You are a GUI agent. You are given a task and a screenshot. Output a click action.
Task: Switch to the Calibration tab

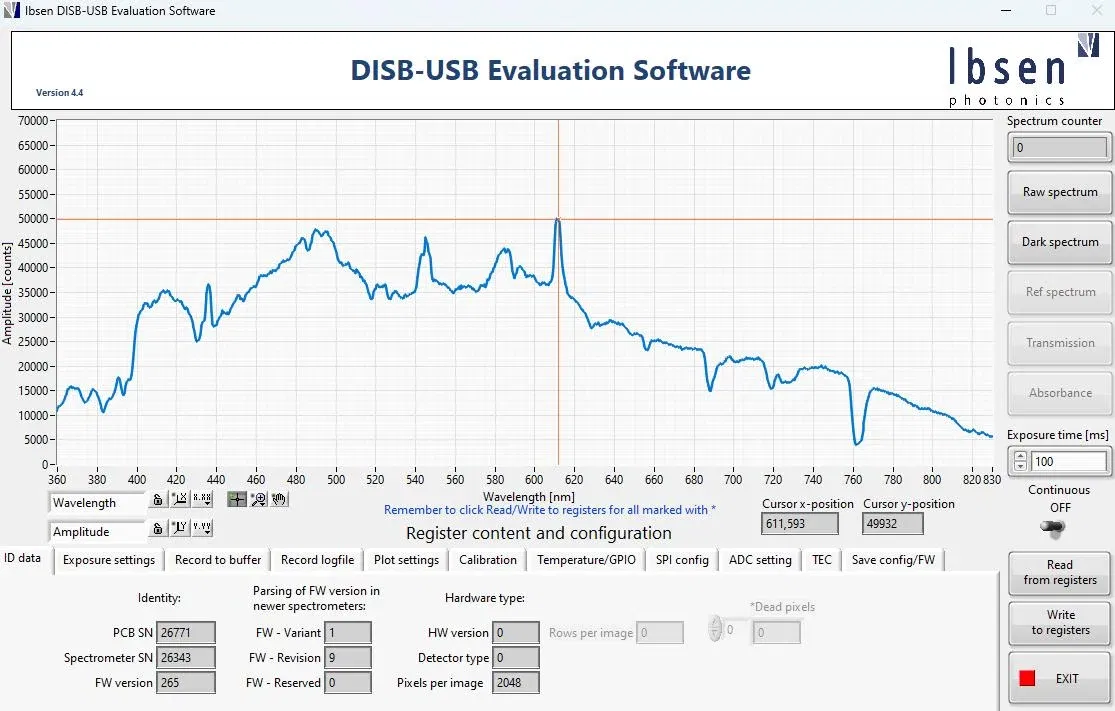[x=487, y=560]
